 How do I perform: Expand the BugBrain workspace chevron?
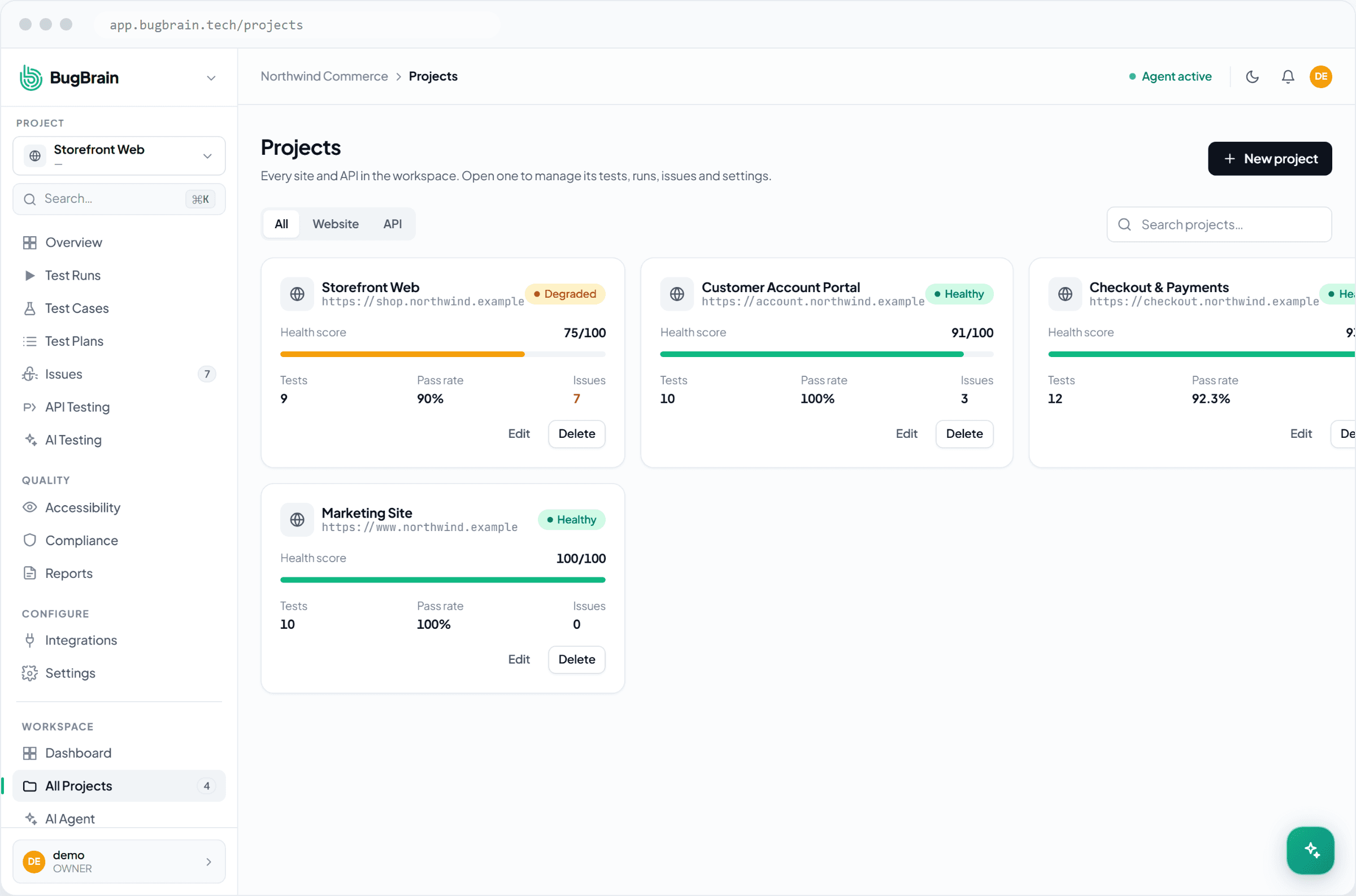pyautogui.click(x=211, y=78)
